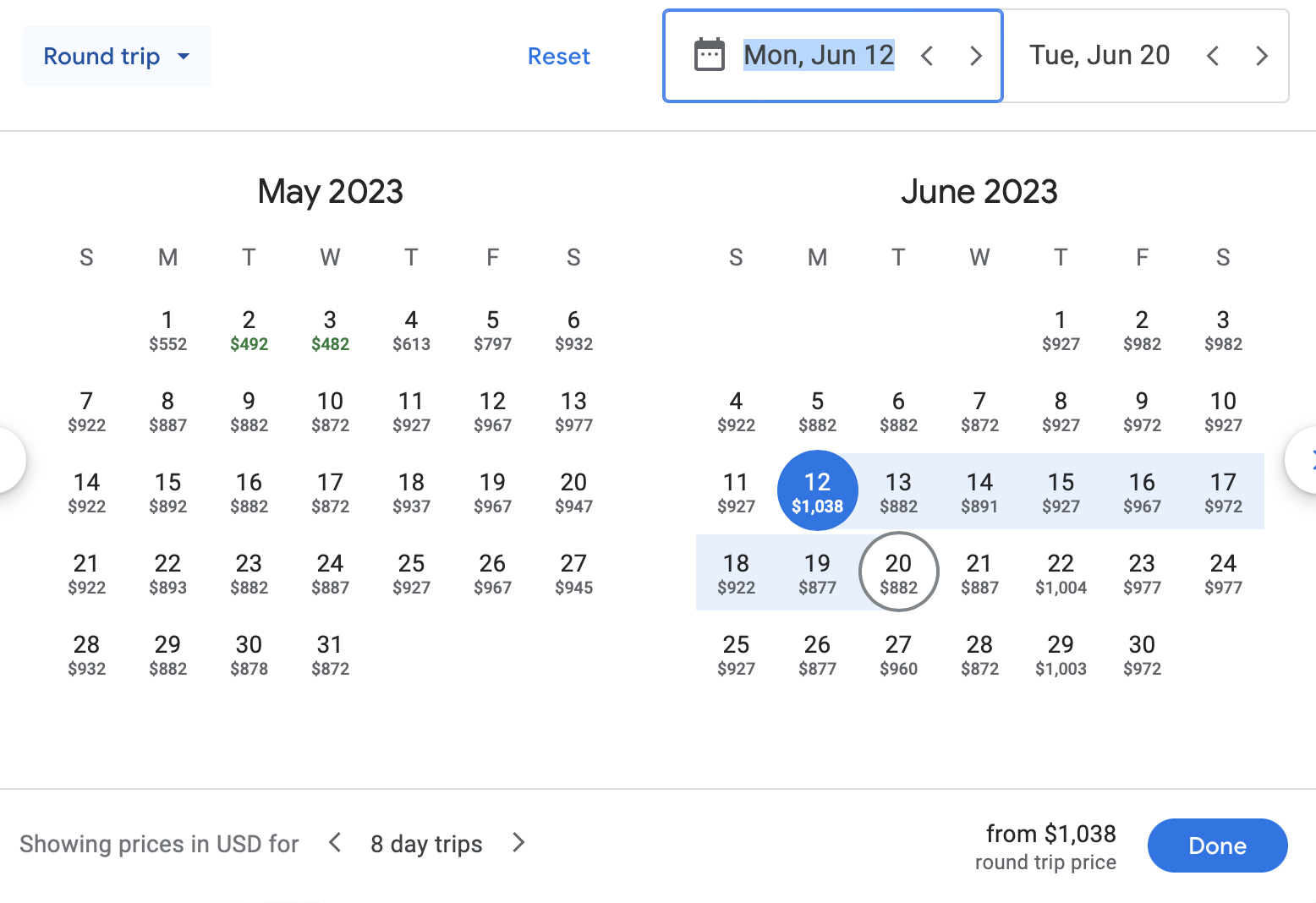Pick June 20 as return date
1316x903 pixels.
point(898,572)
